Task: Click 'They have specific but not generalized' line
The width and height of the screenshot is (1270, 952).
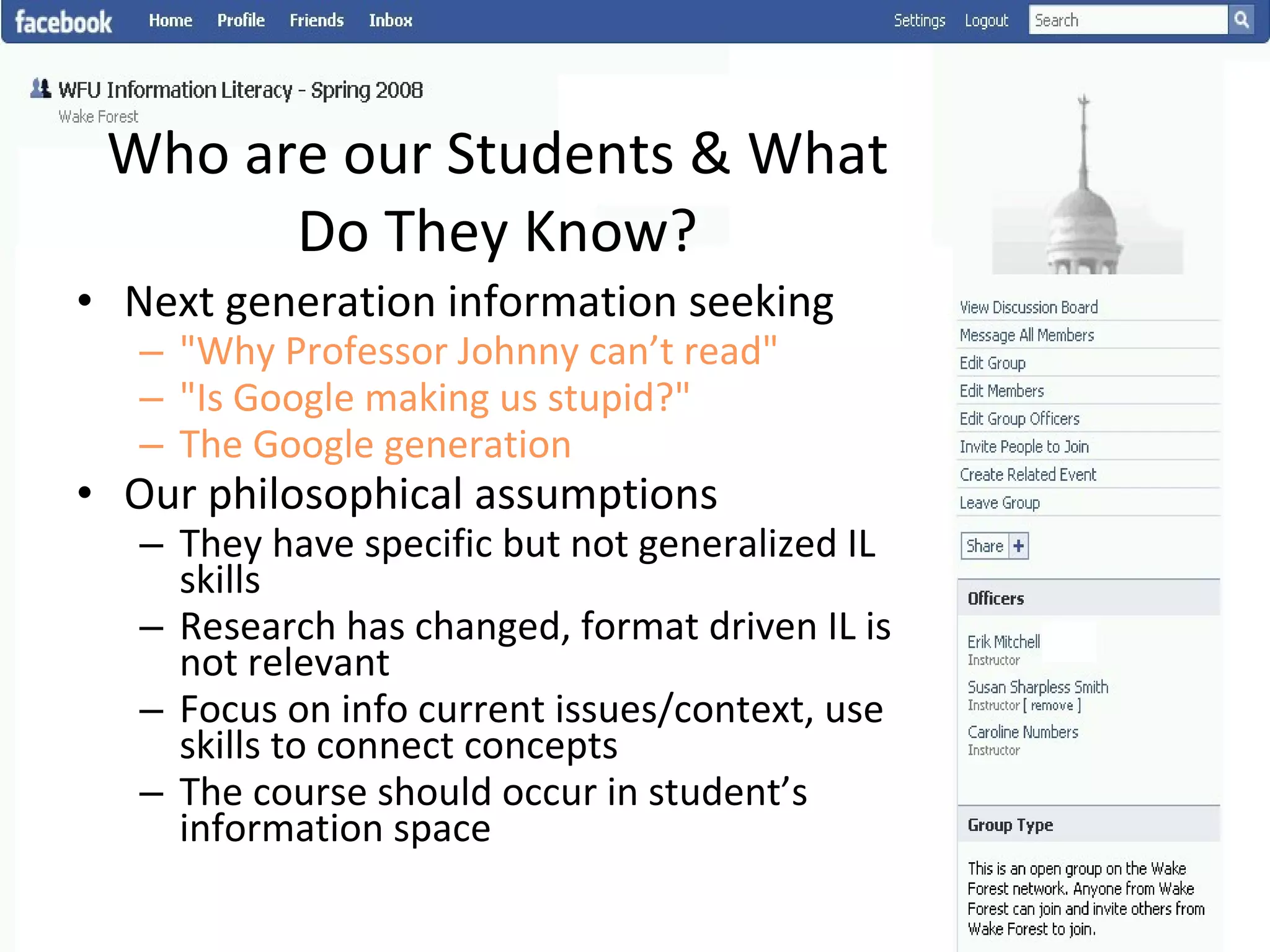Action: (528, 561)
